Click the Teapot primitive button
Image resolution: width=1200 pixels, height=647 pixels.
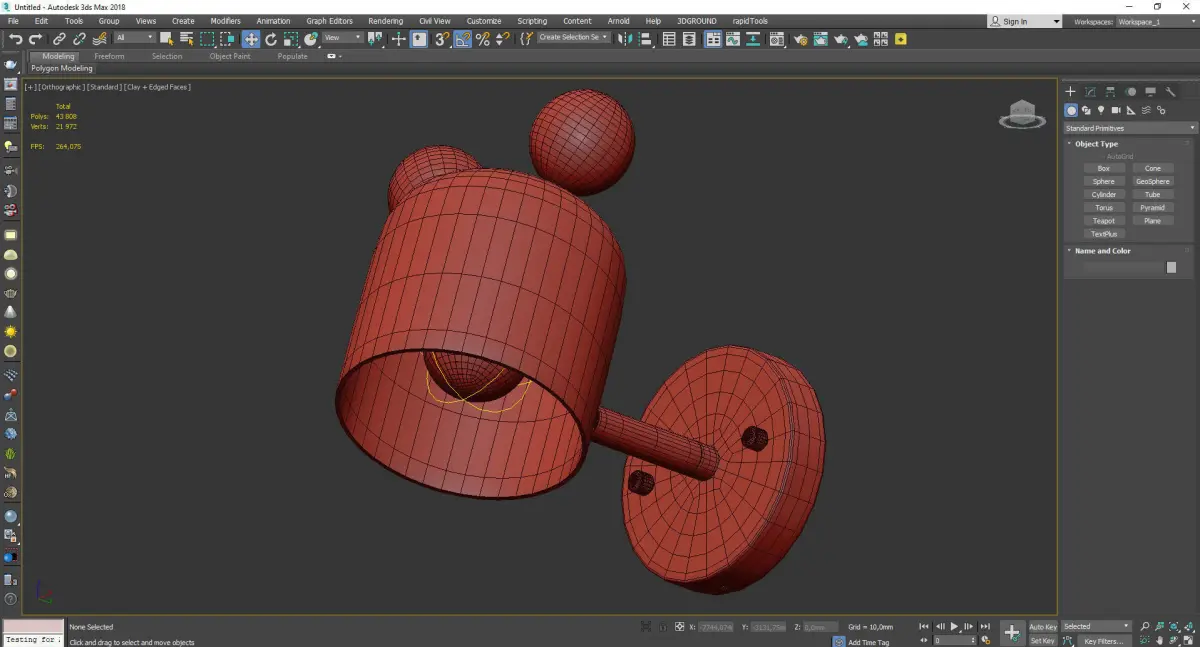click(1104, 221)
